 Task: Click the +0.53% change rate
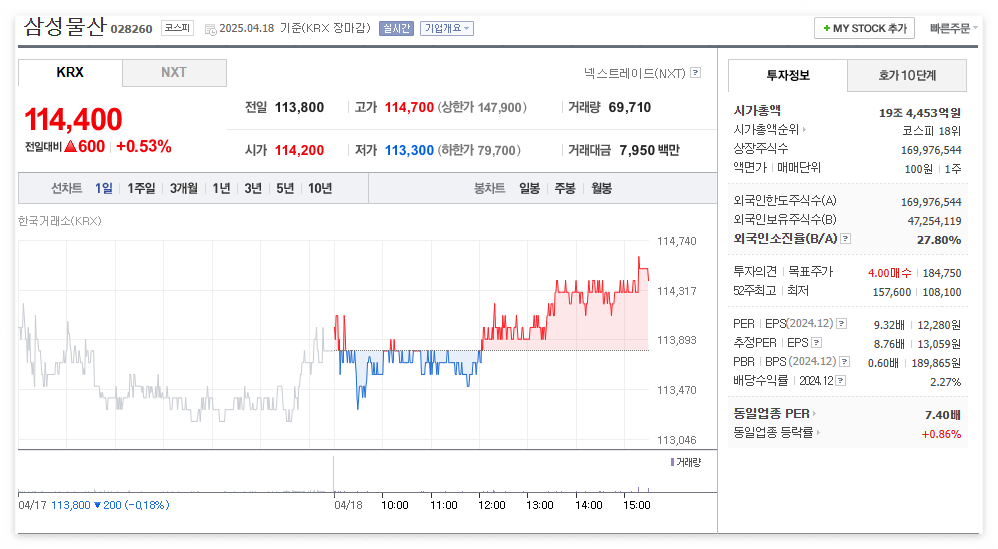point(144,146)
